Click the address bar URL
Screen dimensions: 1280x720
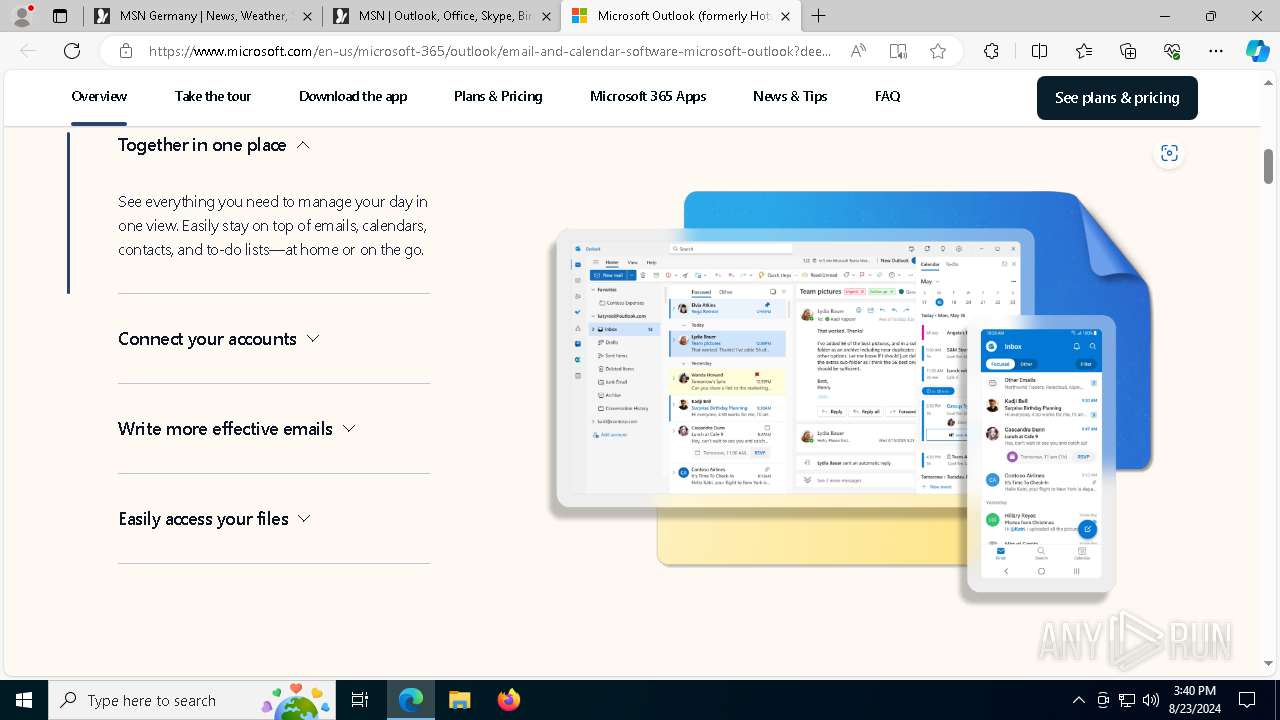pos(490,51)
